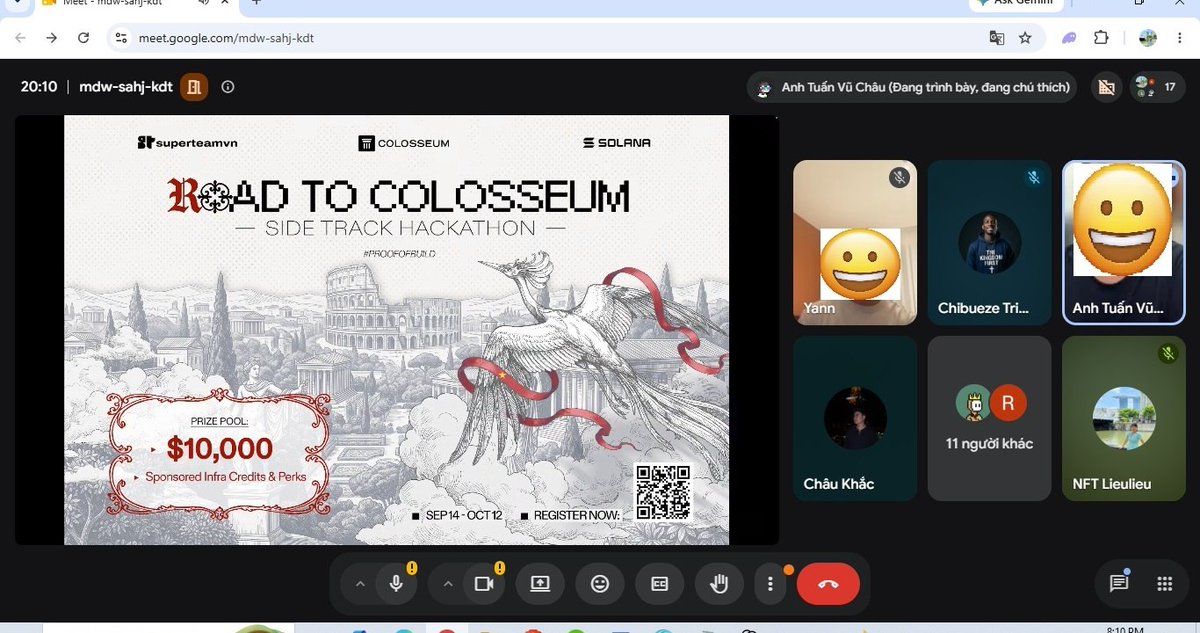Select NFT Lieulieu's participant tile
This screenshot has height=633, width=1200.
[1124, 418]
